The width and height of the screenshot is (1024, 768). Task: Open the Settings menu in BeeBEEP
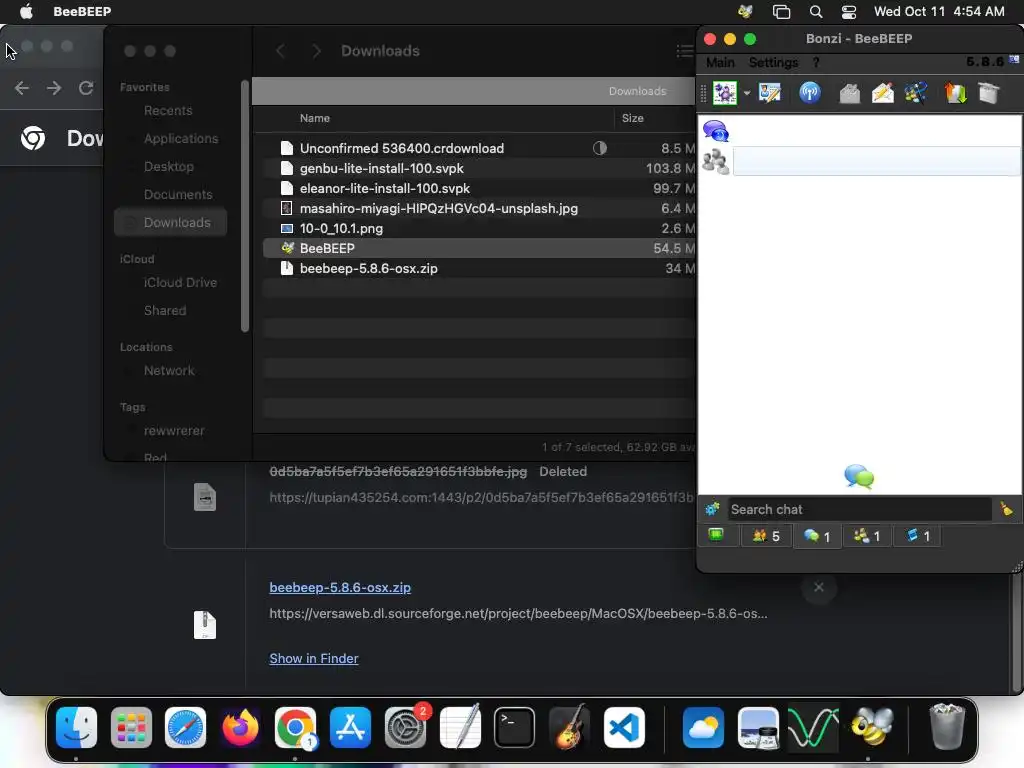pos(773,63)
